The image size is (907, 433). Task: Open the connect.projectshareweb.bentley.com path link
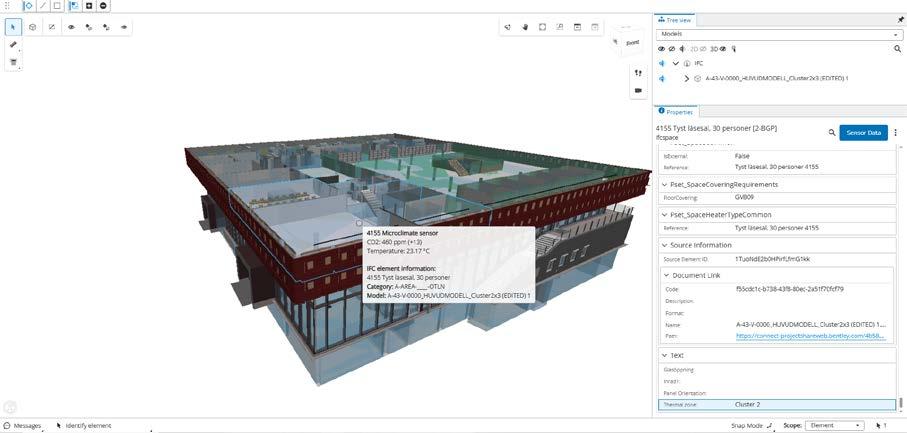pos(810,336)
